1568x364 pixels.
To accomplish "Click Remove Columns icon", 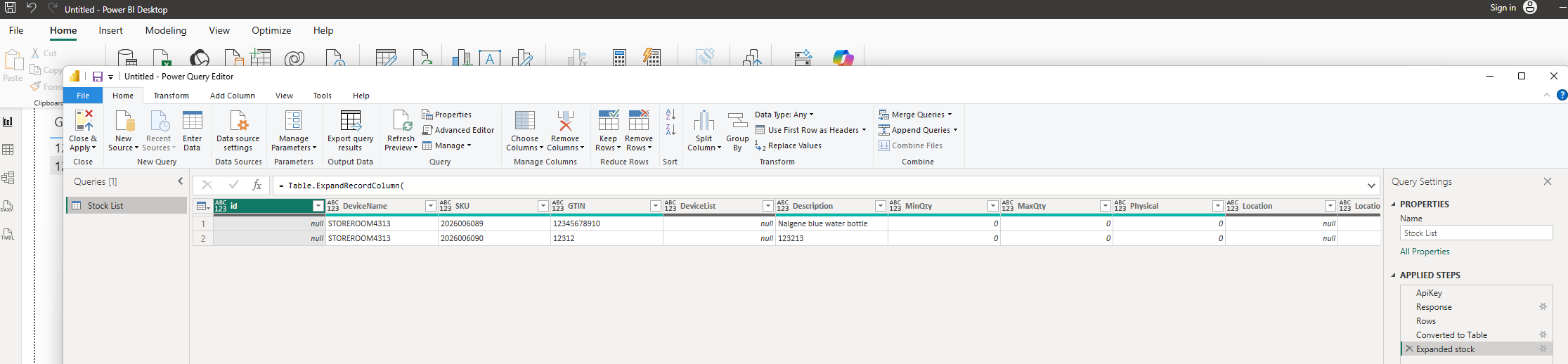I will 565,121.
